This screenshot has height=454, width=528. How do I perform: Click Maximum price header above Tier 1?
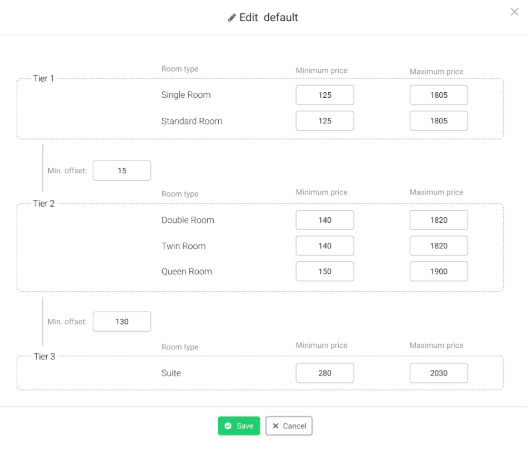pyautogui.click(x=436, y=71)
